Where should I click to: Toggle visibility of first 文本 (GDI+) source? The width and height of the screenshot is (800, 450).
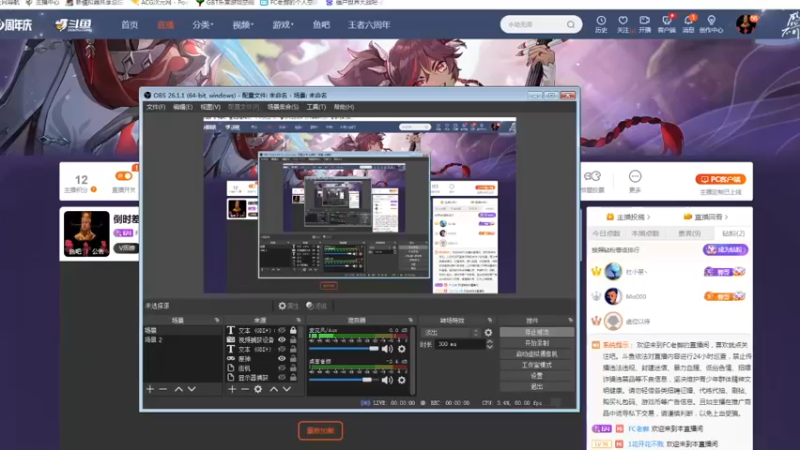(282, 331)
